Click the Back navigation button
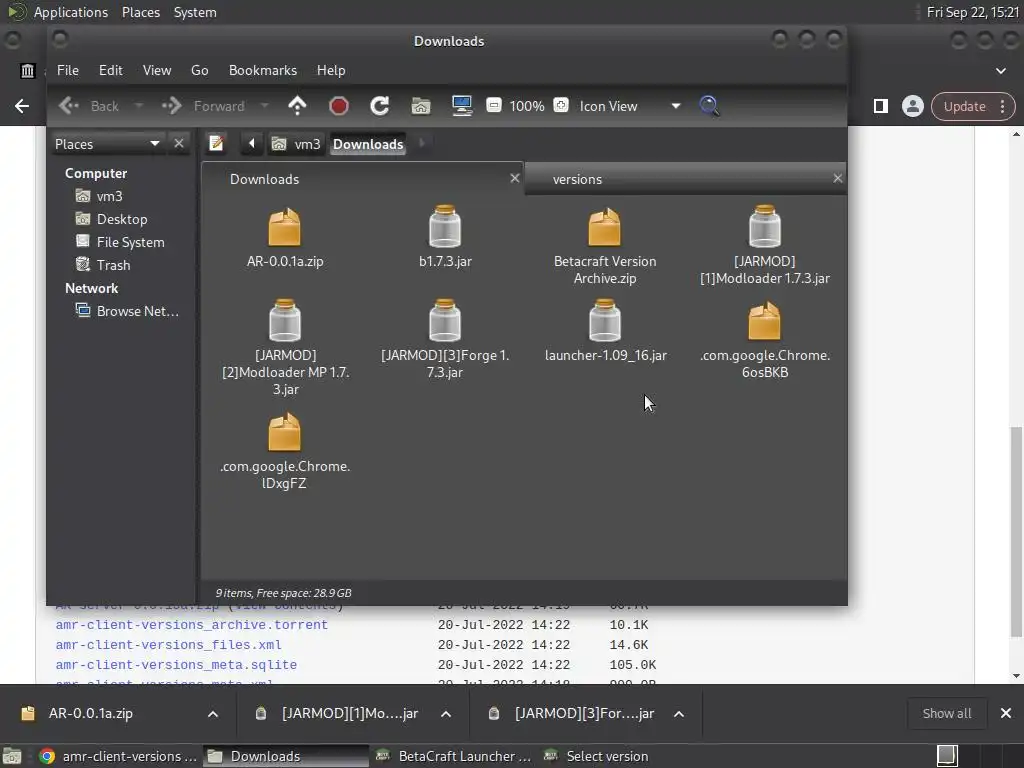The image size is (1024, 768). (x=89, y=106)
